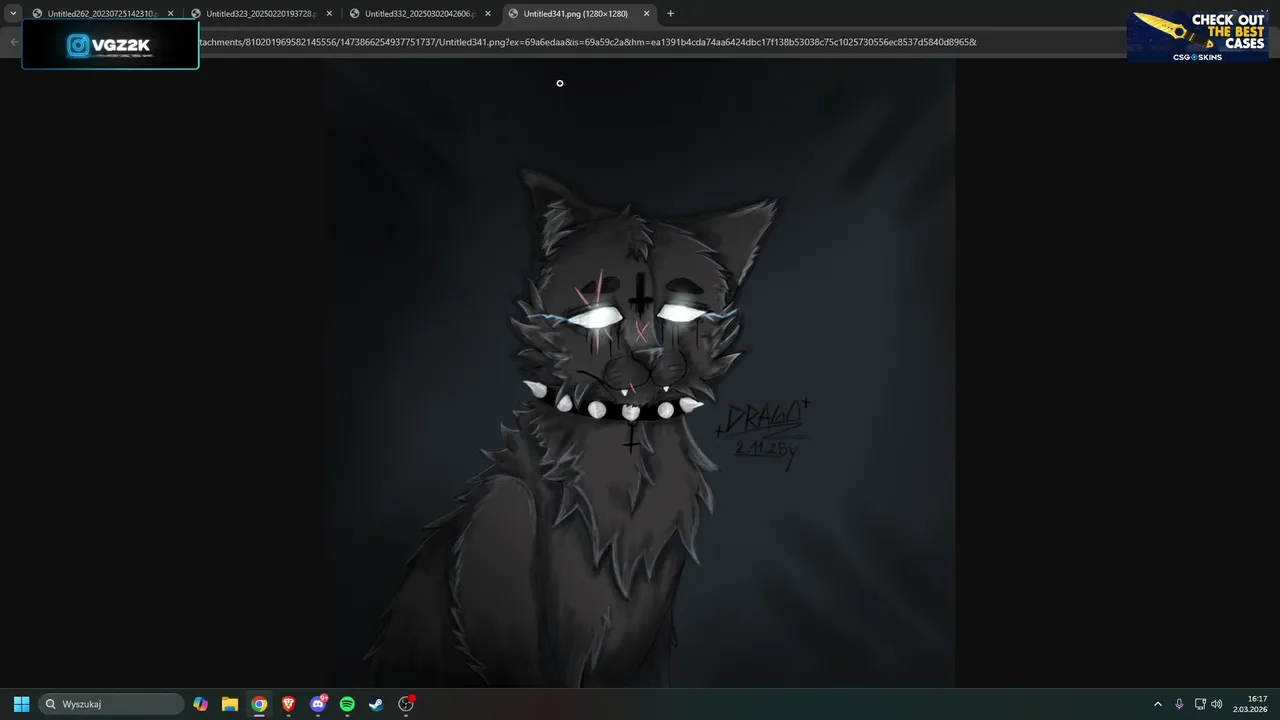This screenshot has width=1280, height=720.
Task: Open the clock and date panel
Action: coord(1252,704)
